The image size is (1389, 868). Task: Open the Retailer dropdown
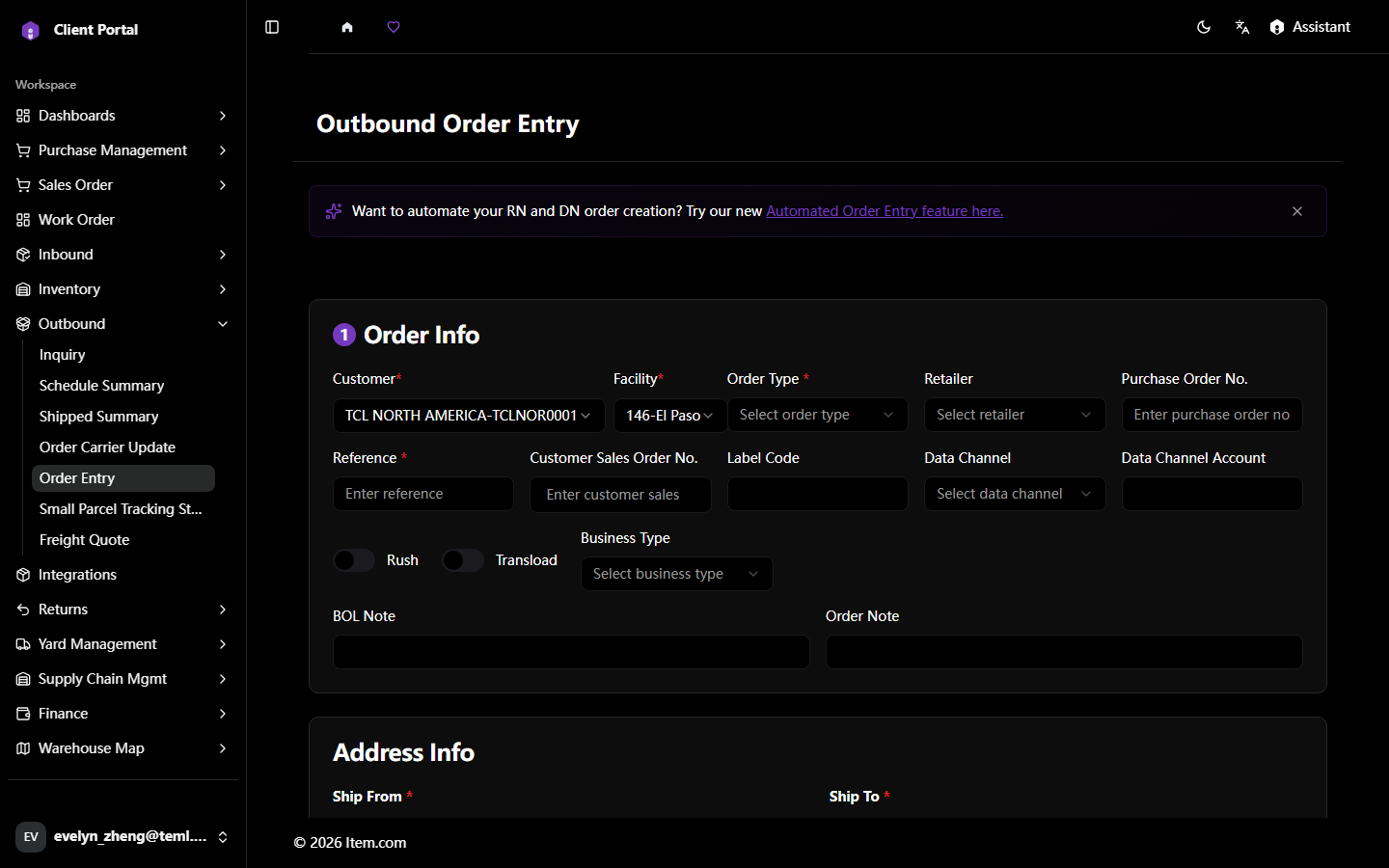pos(1015,415)
